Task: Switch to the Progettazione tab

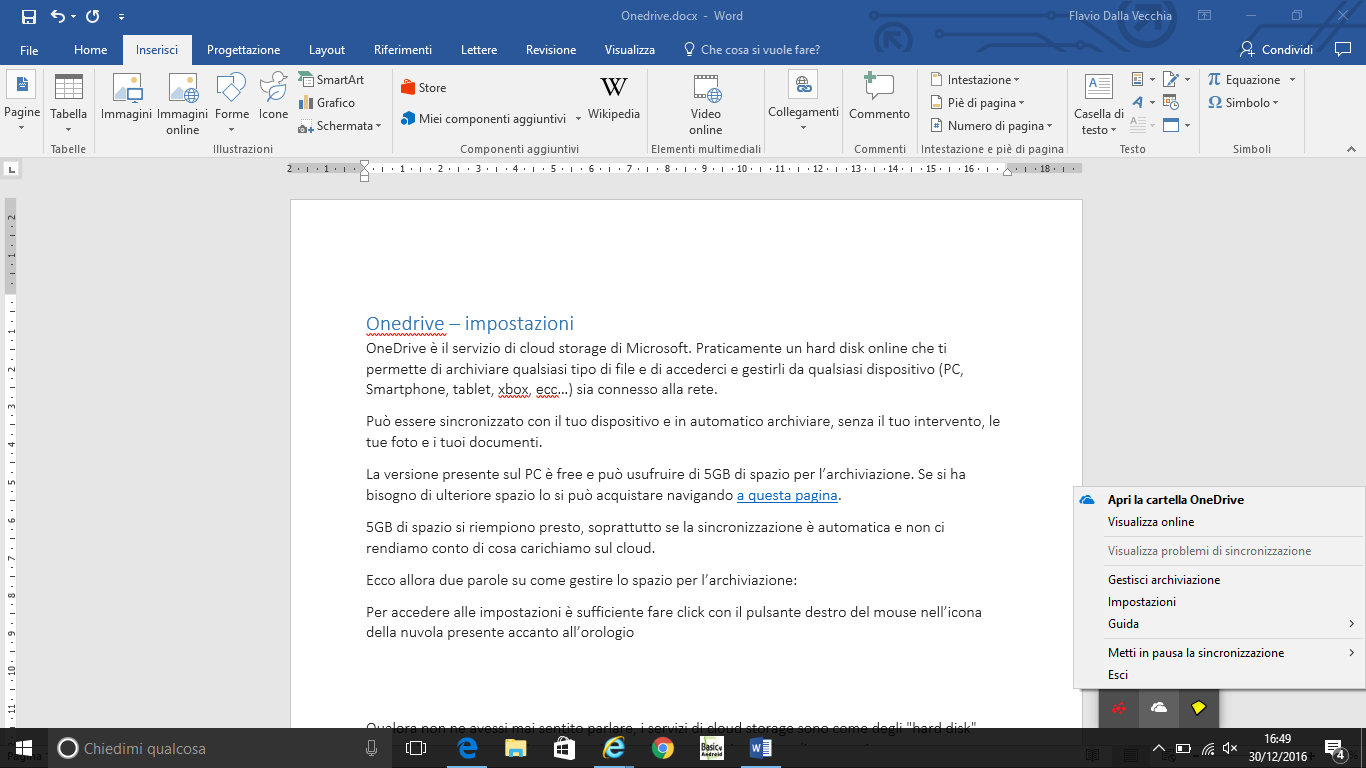Action: pyautogui.click(x=243, y=50)
